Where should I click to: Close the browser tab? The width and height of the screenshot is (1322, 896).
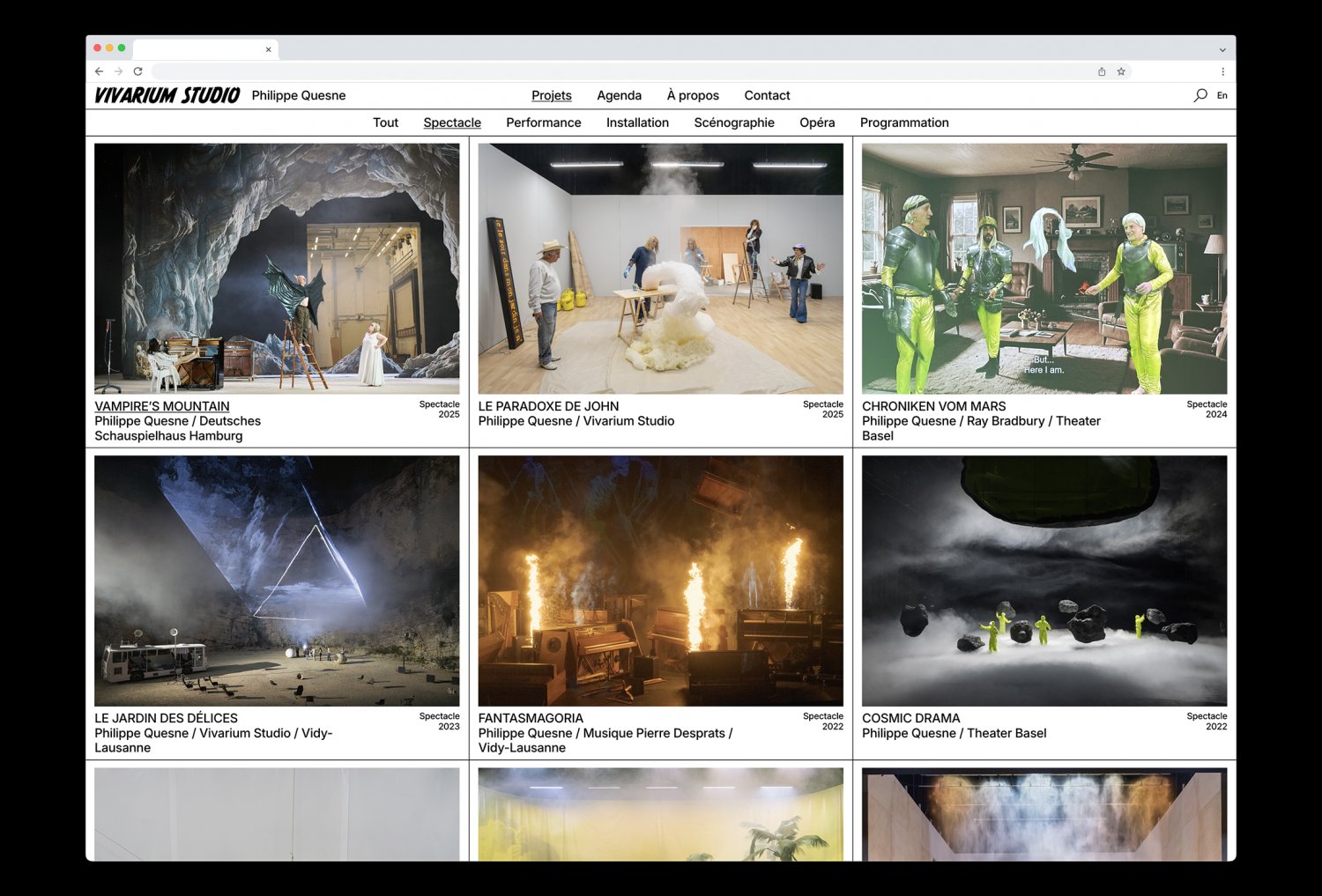[268, 49]
